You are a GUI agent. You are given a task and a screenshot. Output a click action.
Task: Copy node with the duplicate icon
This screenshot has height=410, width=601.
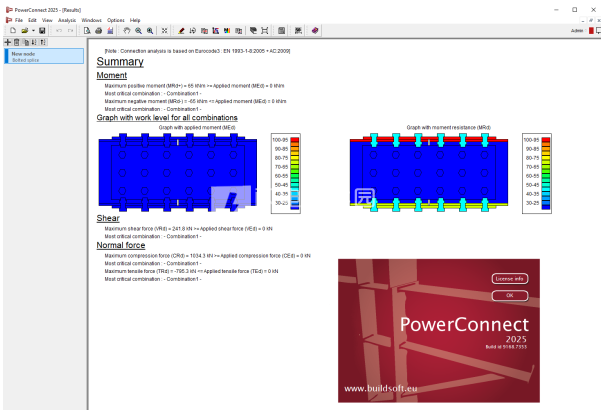(x=26, y=42)
